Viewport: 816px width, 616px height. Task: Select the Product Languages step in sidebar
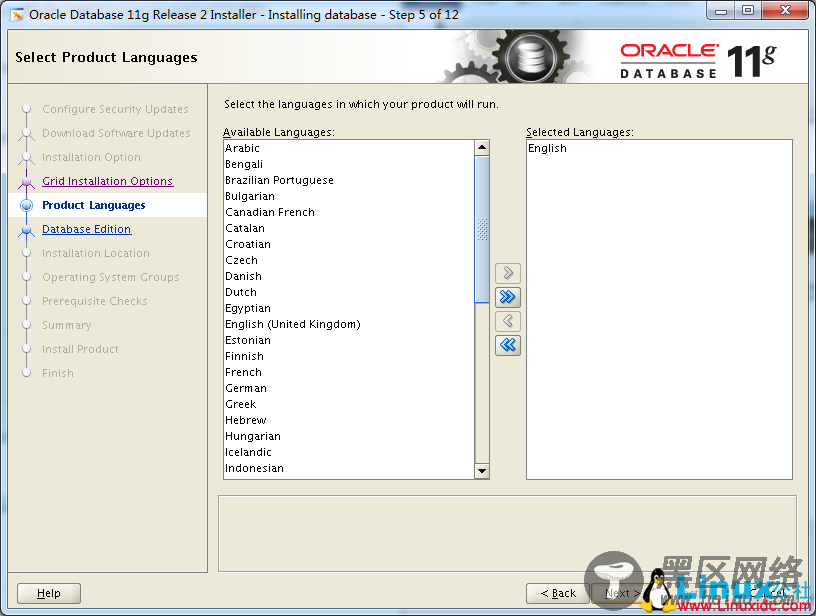tap(94, 205)
